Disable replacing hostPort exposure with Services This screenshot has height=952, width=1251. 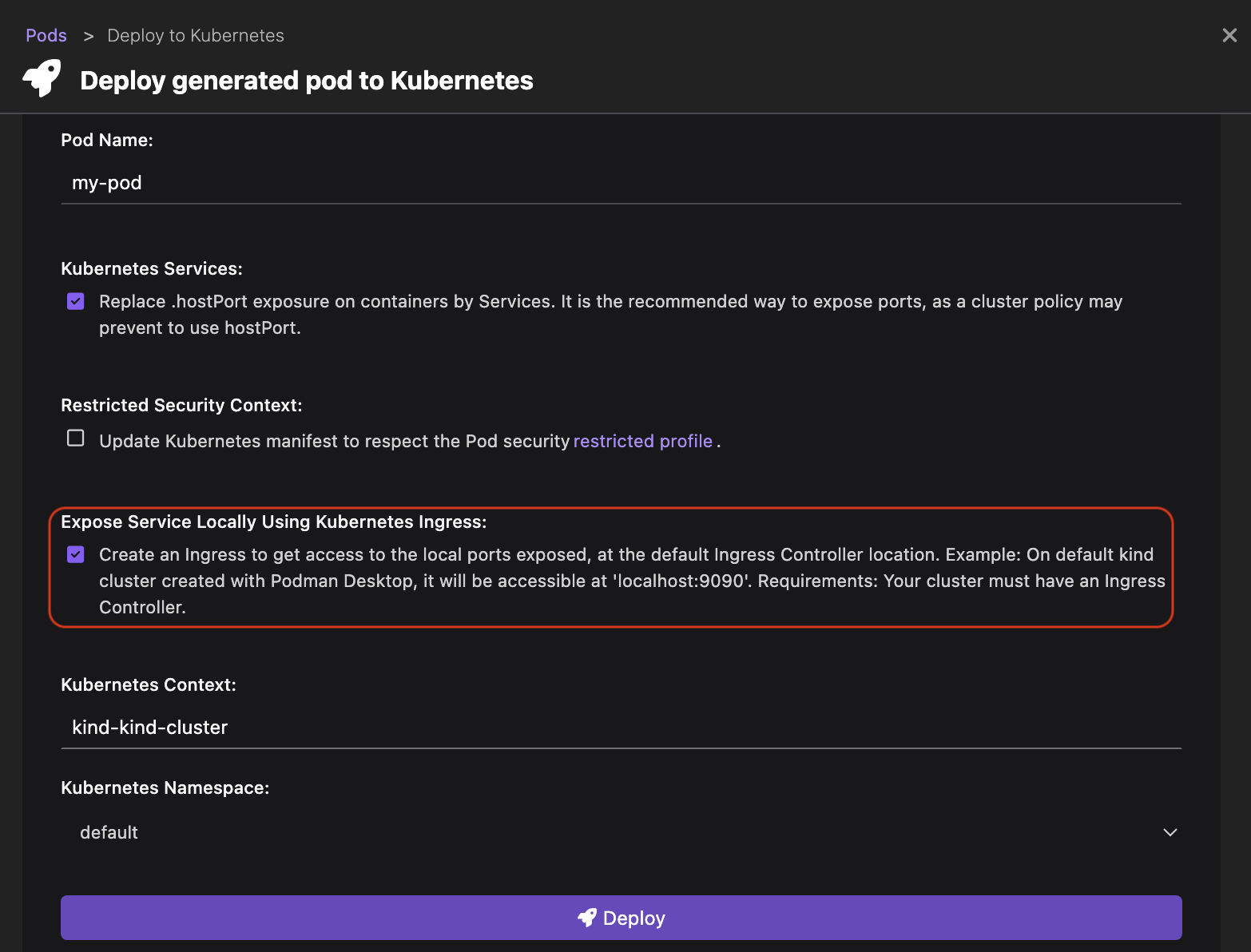(76, 301)
